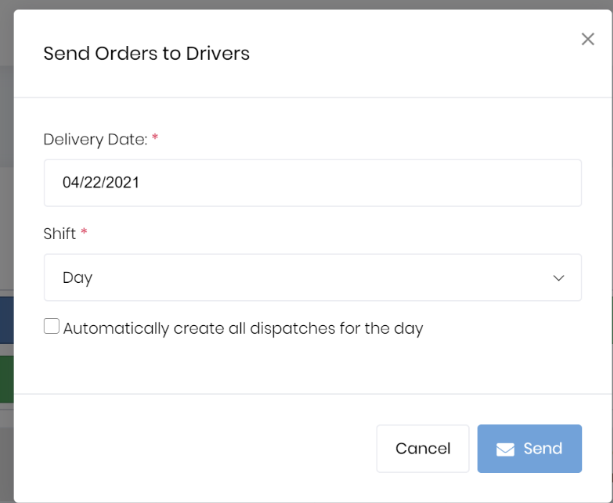Enable automatically create all dispatches checkbox
The height and width of the screenshot is (503, 613).
[52, 326]
